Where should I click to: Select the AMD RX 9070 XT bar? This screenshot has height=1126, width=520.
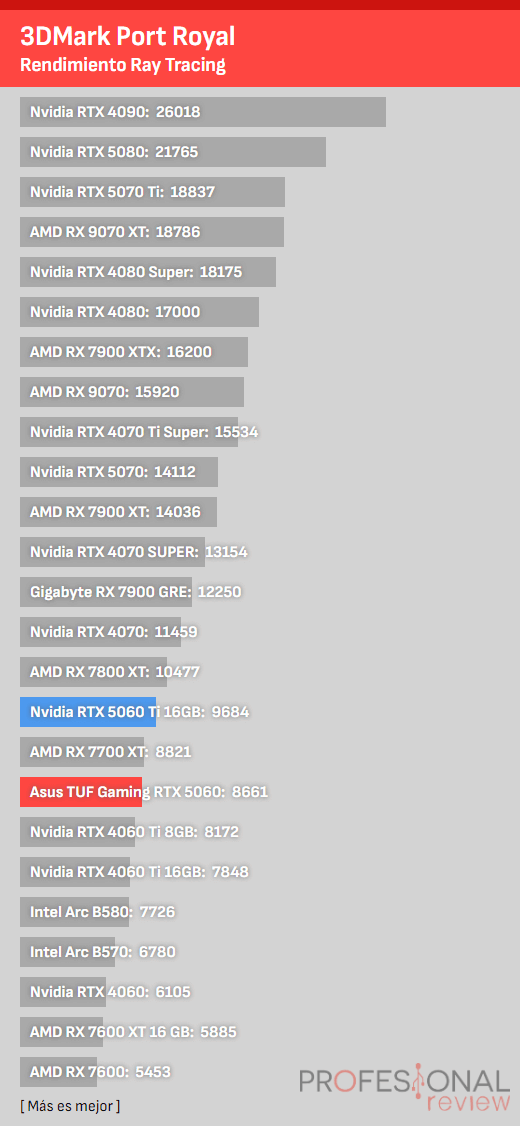pyautogui.click(x=152, y=232)
